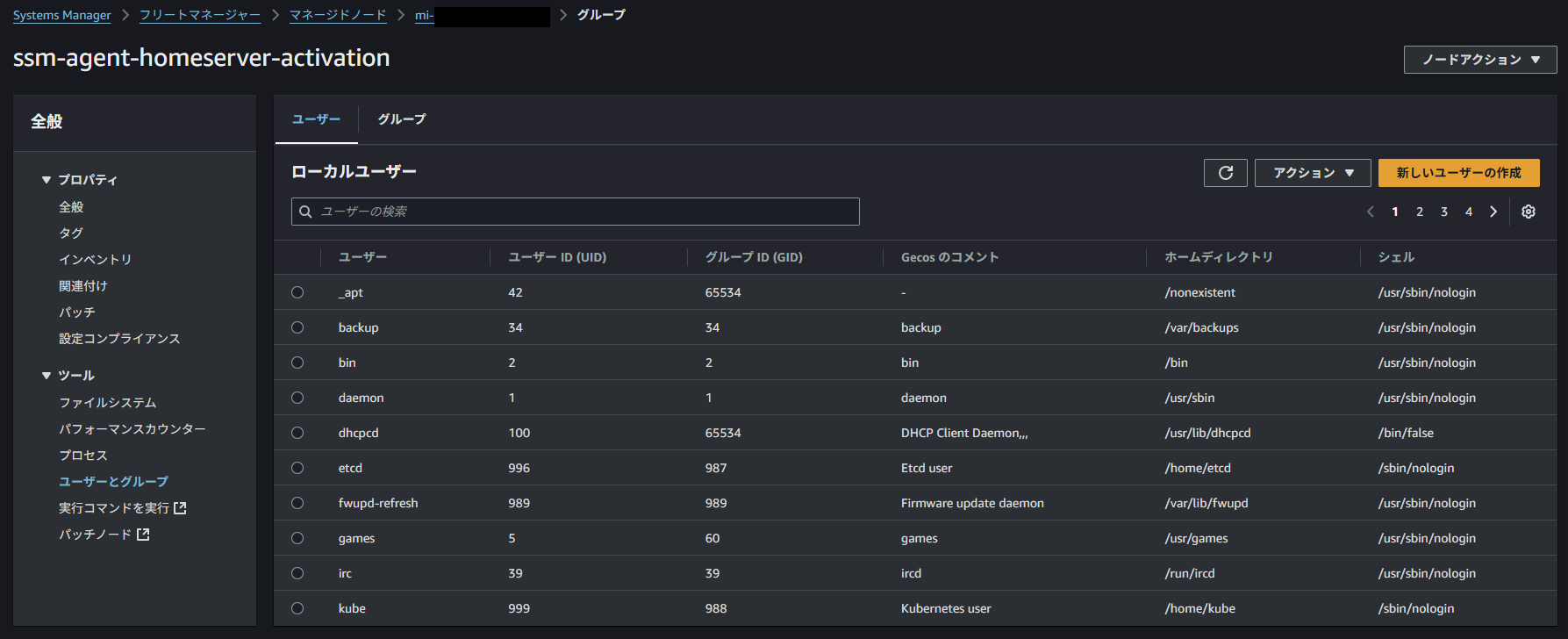The image size is (1568, 639).
Task: Open インベントリ in the sidebar
Action: point(95,260)
